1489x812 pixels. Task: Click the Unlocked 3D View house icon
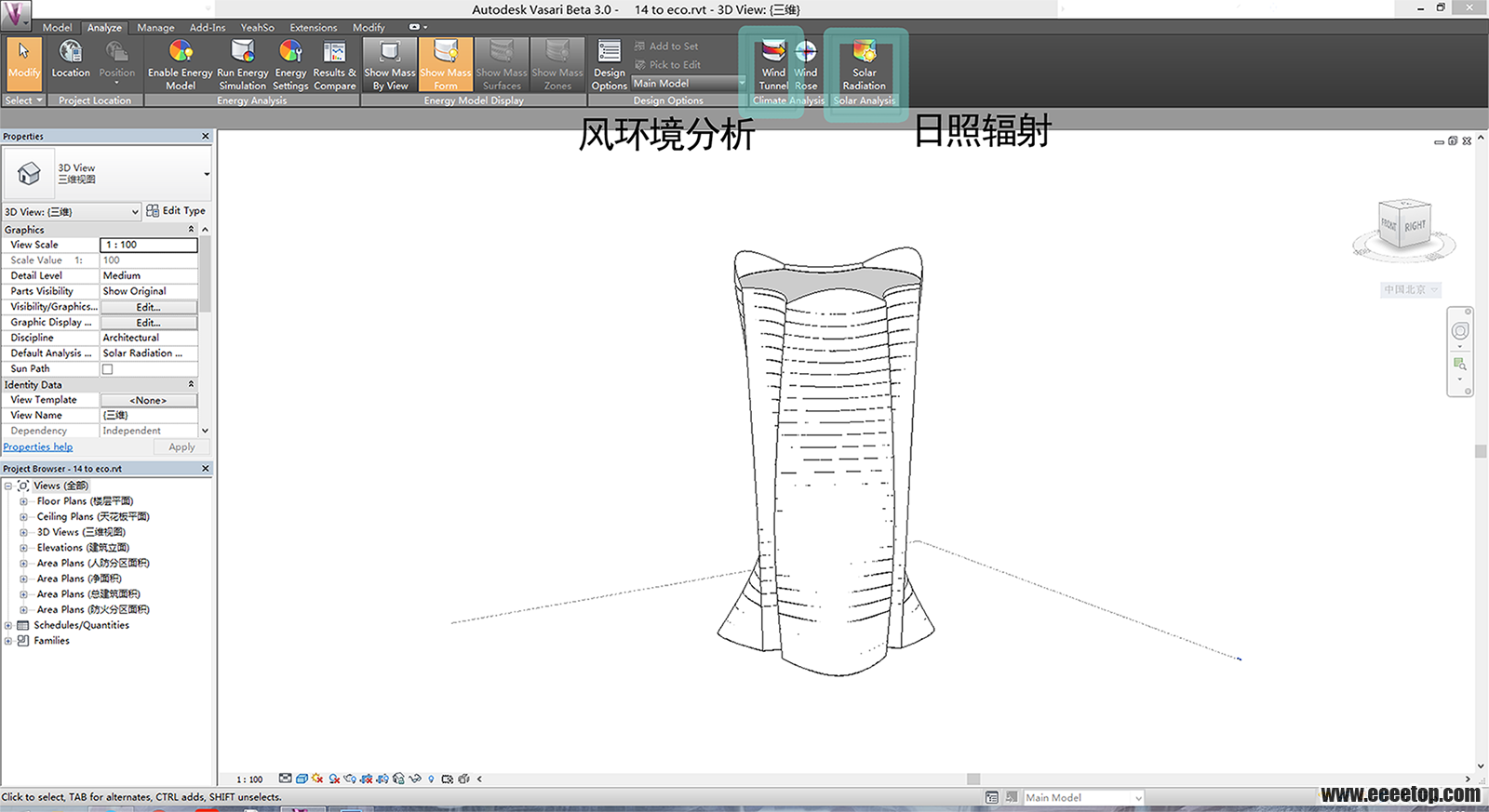click(x=398, y=779)
